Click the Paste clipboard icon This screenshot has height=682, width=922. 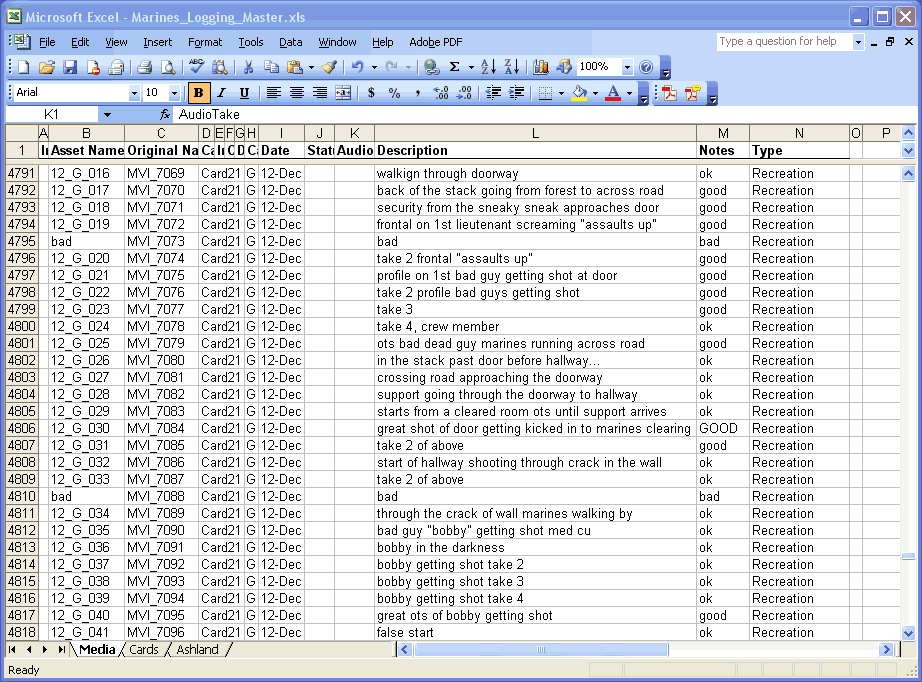tap(295, 67)
